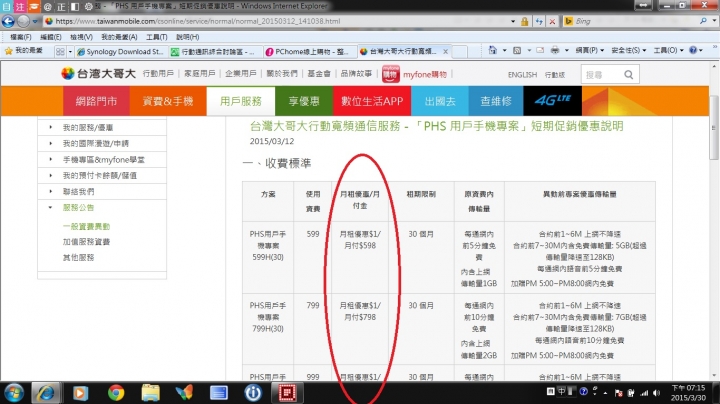Click the 聯絡我們 sidebar item

coord(79,191)
